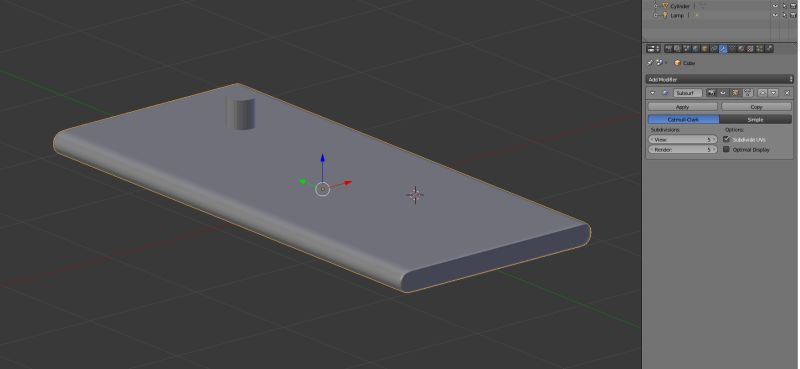
Task: Open the Texture properties tab
Action: [x=750, y=48]
